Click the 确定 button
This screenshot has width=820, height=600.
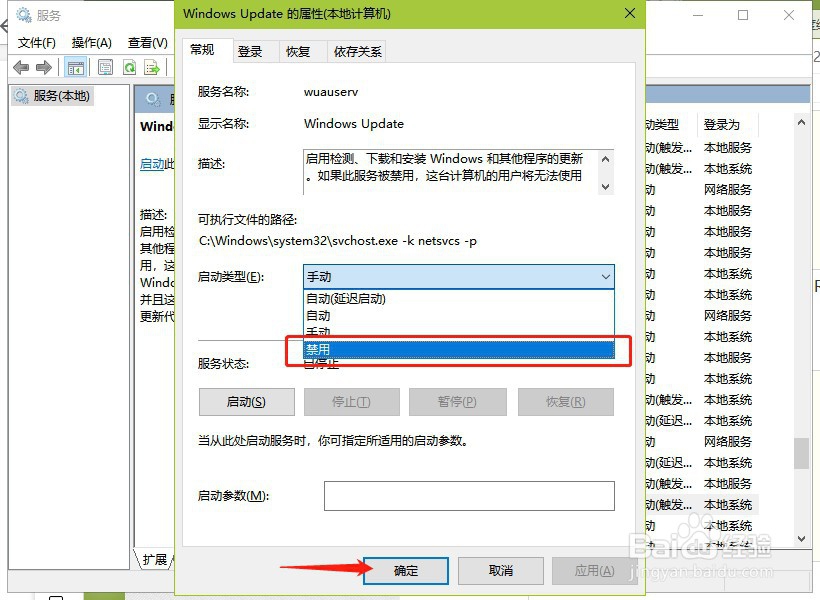pyautogui.click(x=406, y=571)
